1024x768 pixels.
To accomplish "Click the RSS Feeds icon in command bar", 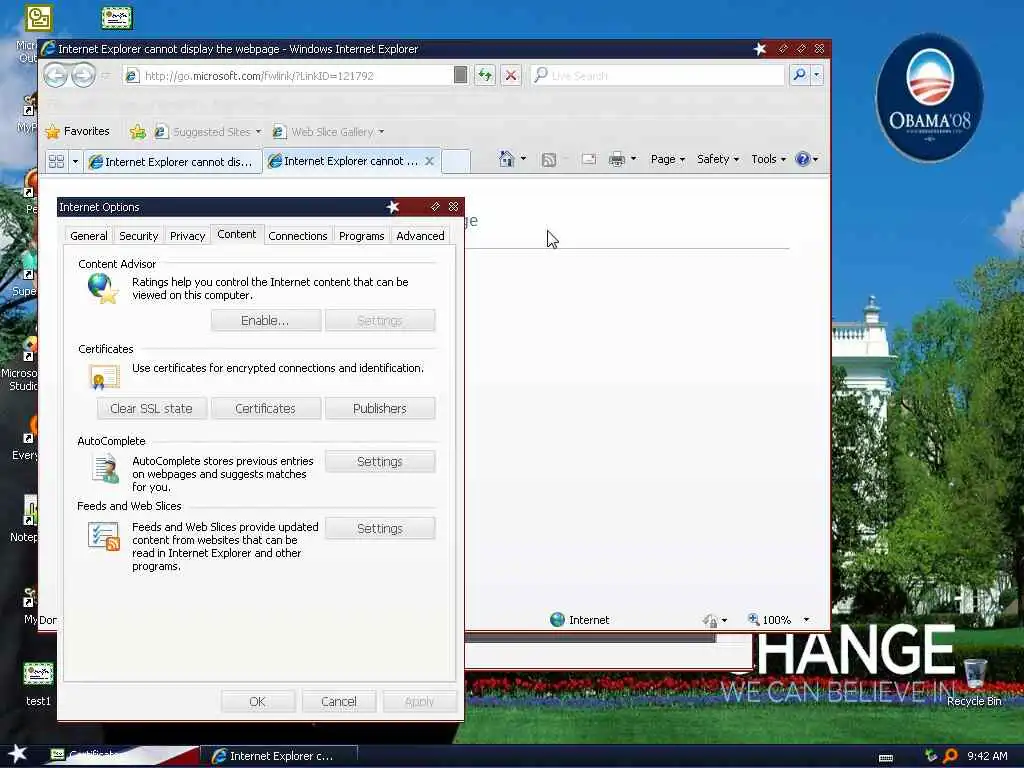I will [x=549, y=159].
